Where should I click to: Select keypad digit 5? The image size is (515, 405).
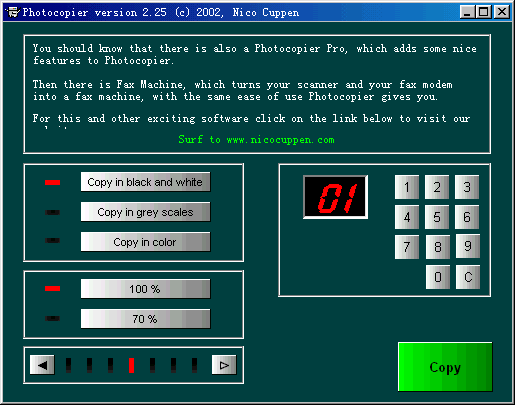click(437, 217)
